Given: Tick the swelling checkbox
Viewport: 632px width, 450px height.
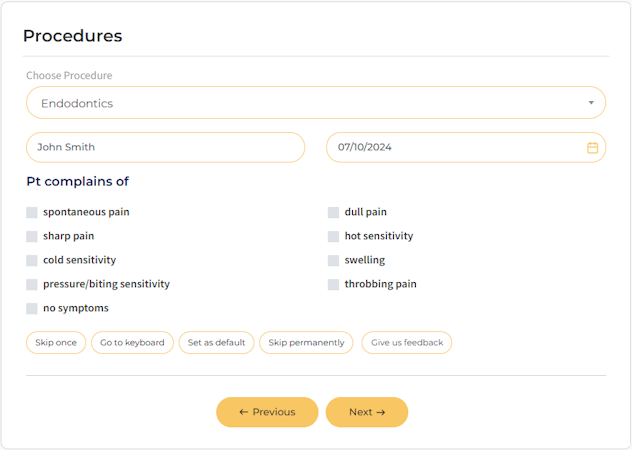Looking at the screenshot, I should point(334,260).
